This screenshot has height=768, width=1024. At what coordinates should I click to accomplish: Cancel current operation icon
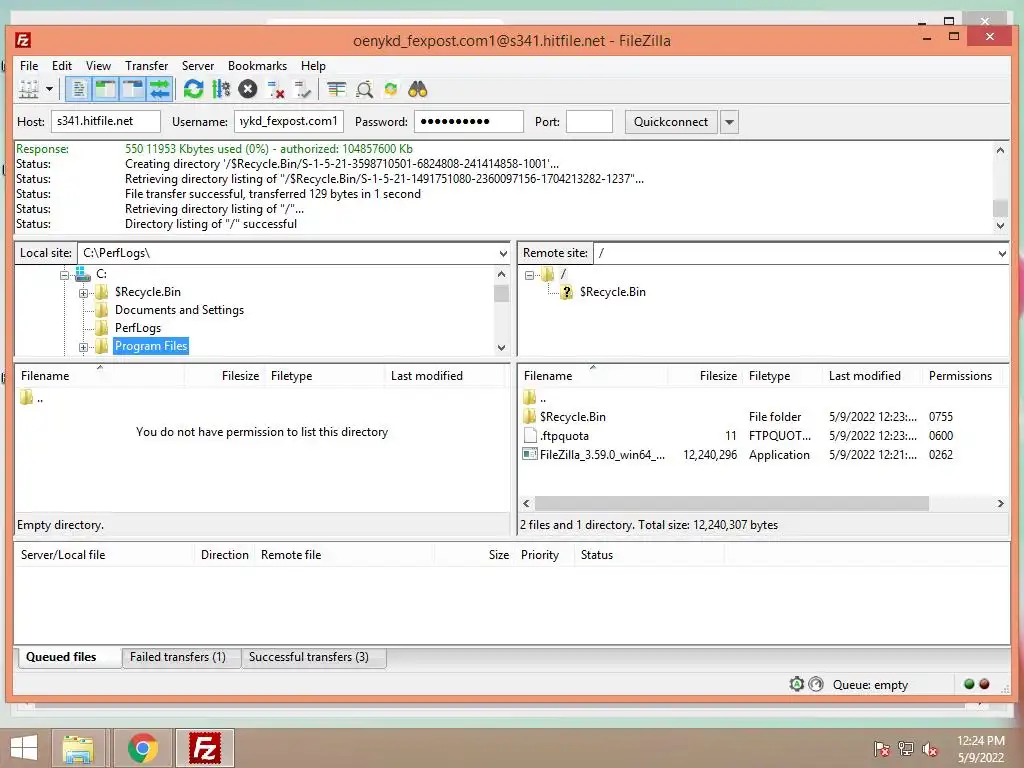[x=248, y=89]
